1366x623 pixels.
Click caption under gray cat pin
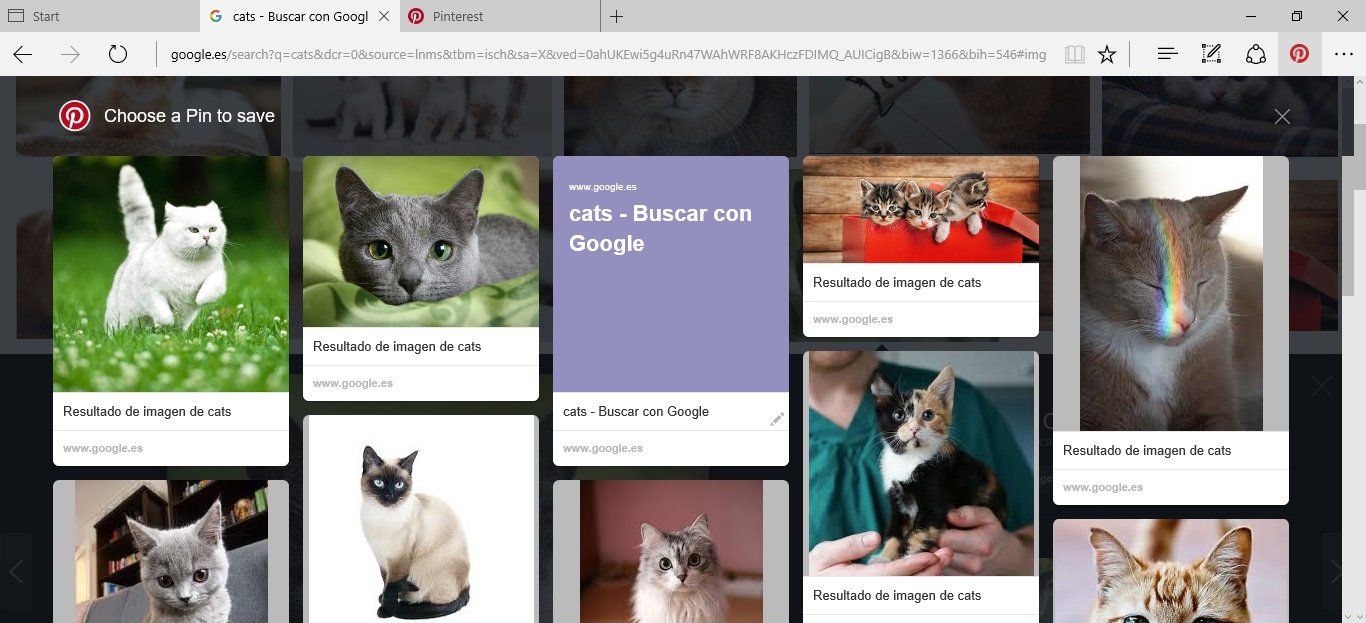[x=397, y=346]
